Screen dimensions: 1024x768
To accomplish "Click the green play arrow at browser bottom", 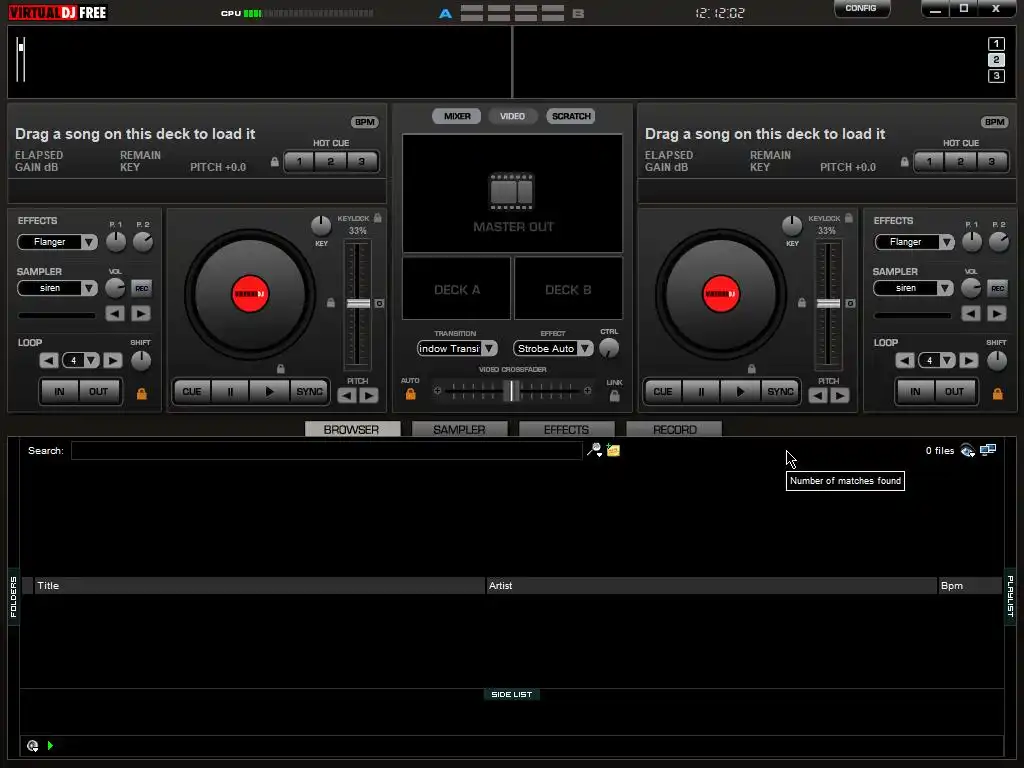I will coord(50,745).
